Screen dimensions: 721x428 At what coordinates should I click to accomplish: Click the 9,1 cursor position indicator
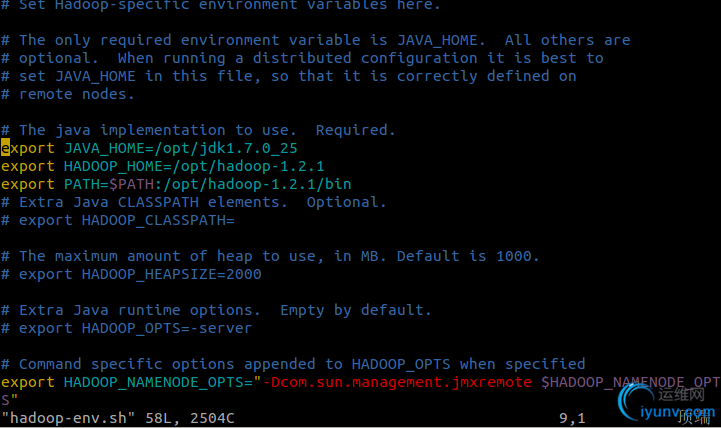(572, 418)
